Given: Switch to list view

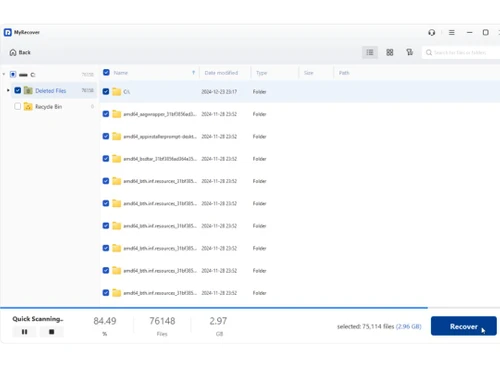Looking at the screenshot, I should click(370, 52).
